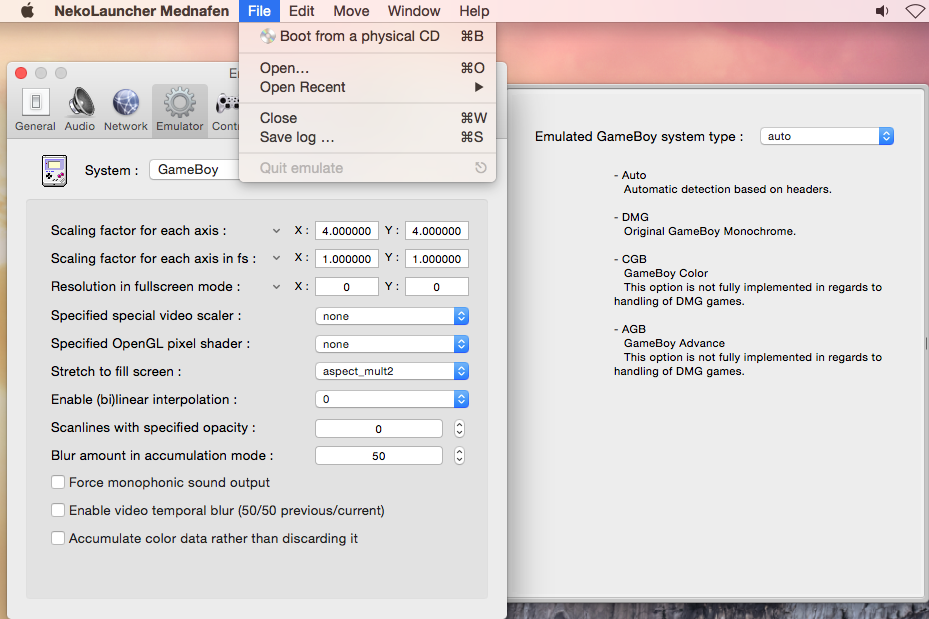Click the Scaling factor X field
This screenshot has height=619, width=929.
tap(347, 230)
